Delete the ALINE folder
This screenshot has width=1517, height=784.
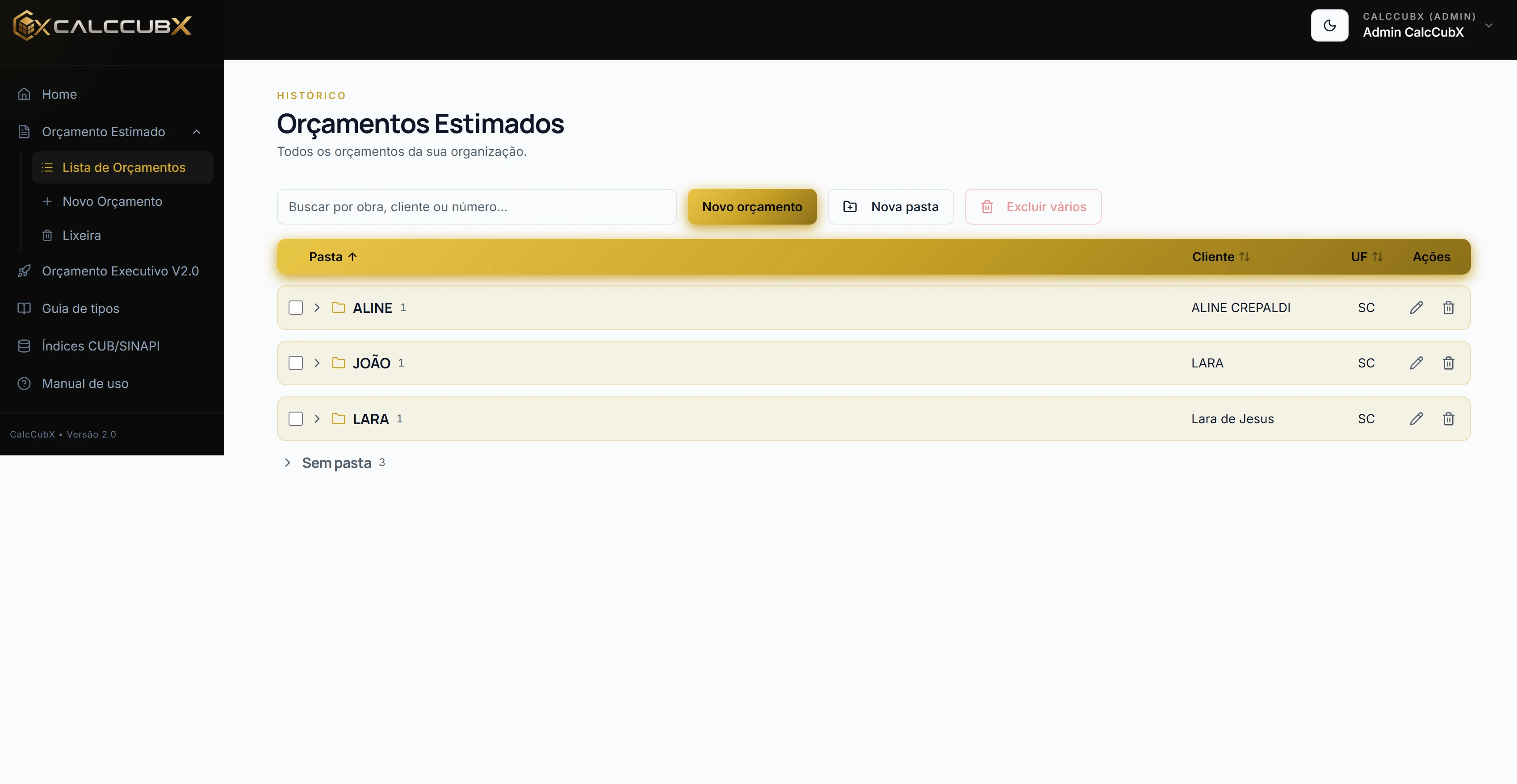click(x=1449, y=308)
